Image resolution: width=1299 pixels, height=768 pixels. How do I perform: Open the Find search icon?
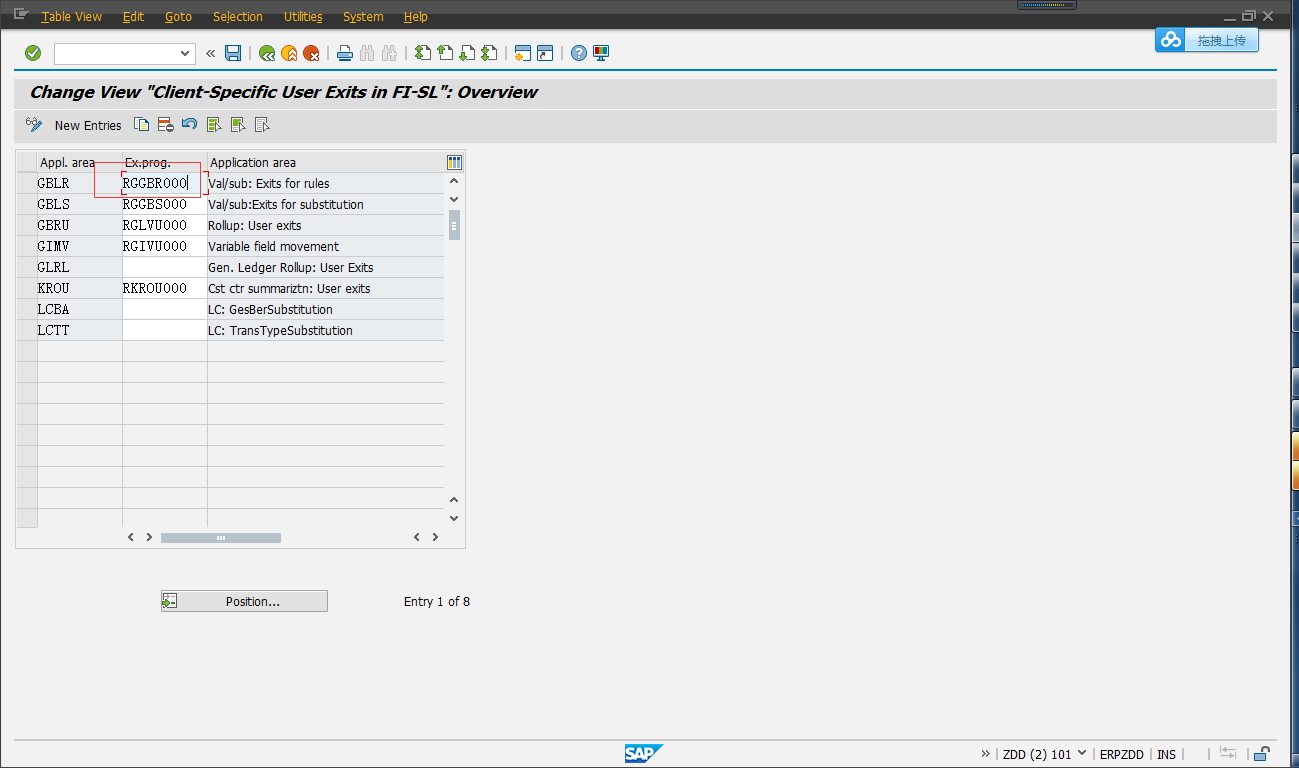366,53
